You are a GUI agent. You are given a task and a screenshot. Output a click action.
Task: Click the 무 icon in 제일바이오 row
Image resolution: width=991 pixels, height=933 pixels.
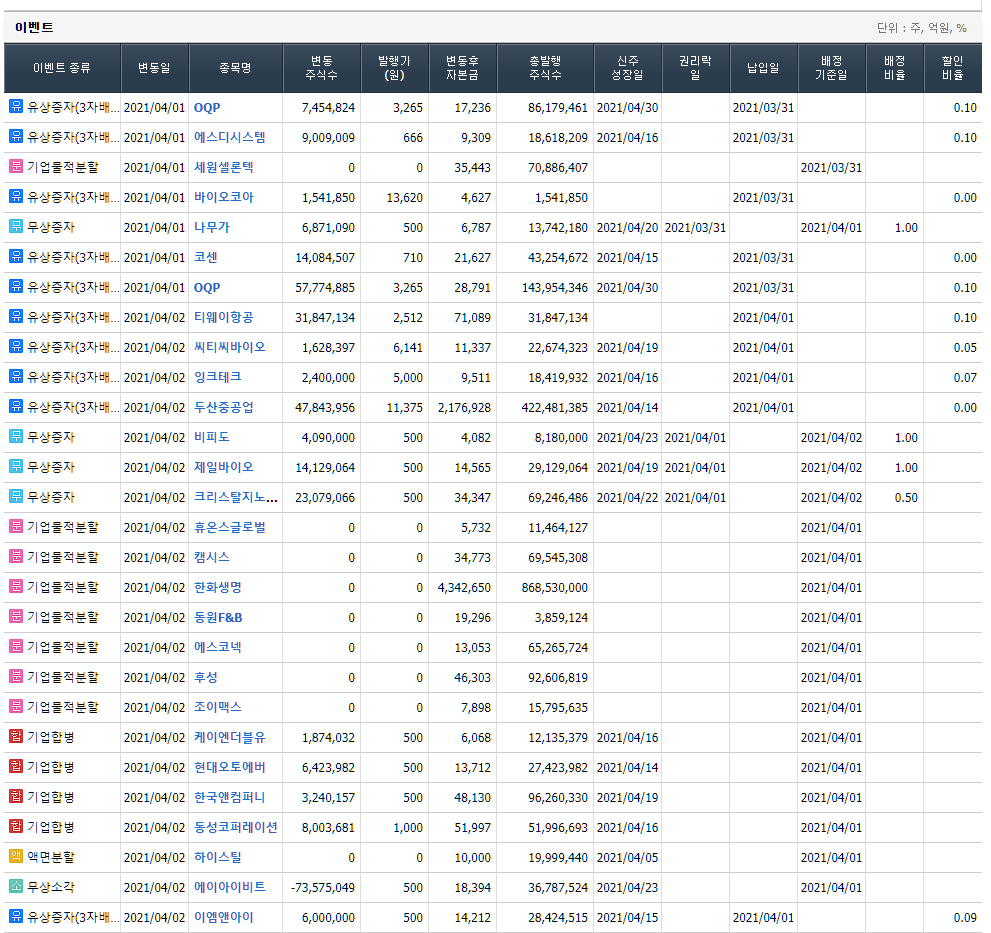pyautogui.click(x=16, y=466)
